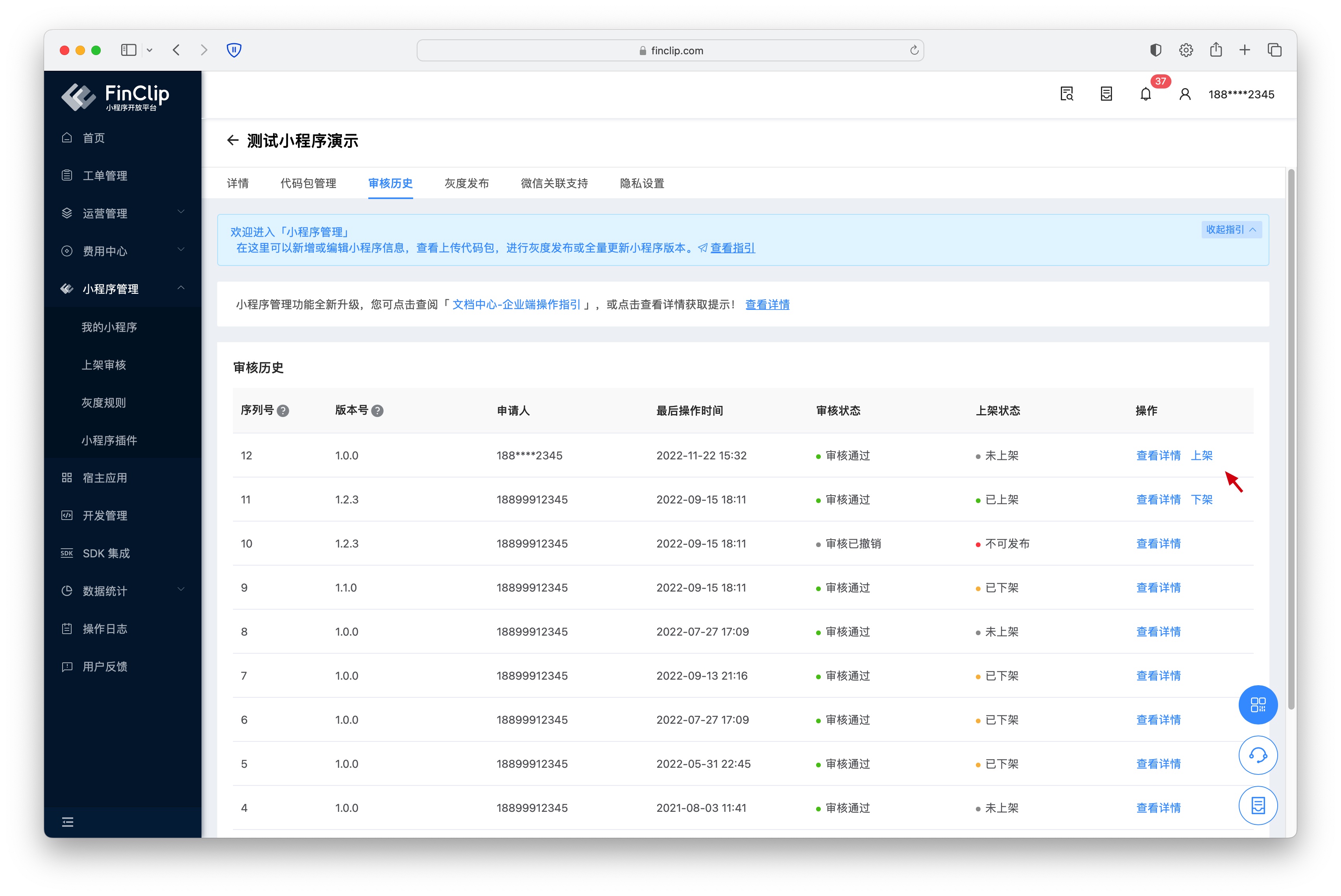The width and height of the screenshot is (1341, 896).
Task: Collapse the sidebar with the bottom menu icon
Action: pos(67,822)
